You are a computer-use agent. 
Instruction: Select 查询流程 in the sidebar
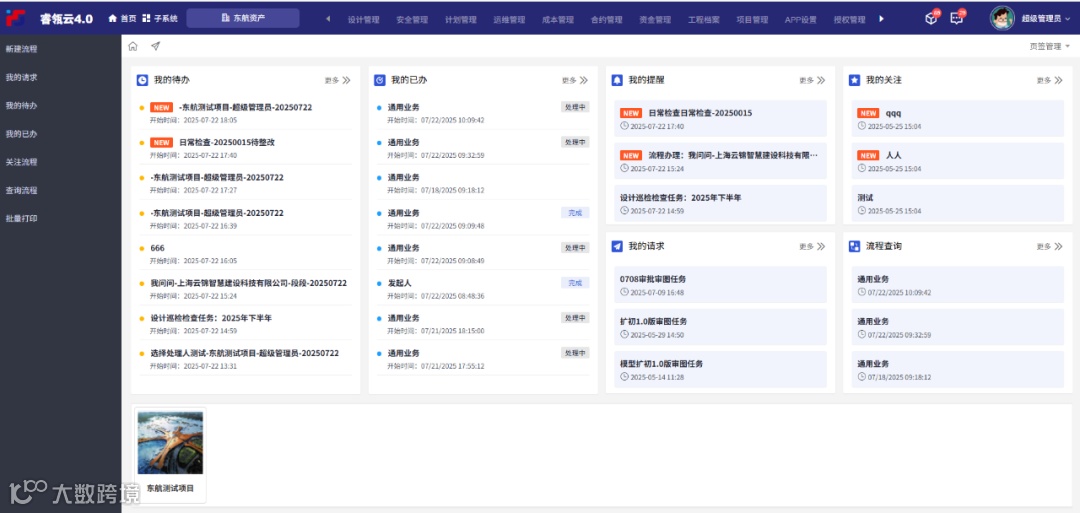tap(21, 190)
